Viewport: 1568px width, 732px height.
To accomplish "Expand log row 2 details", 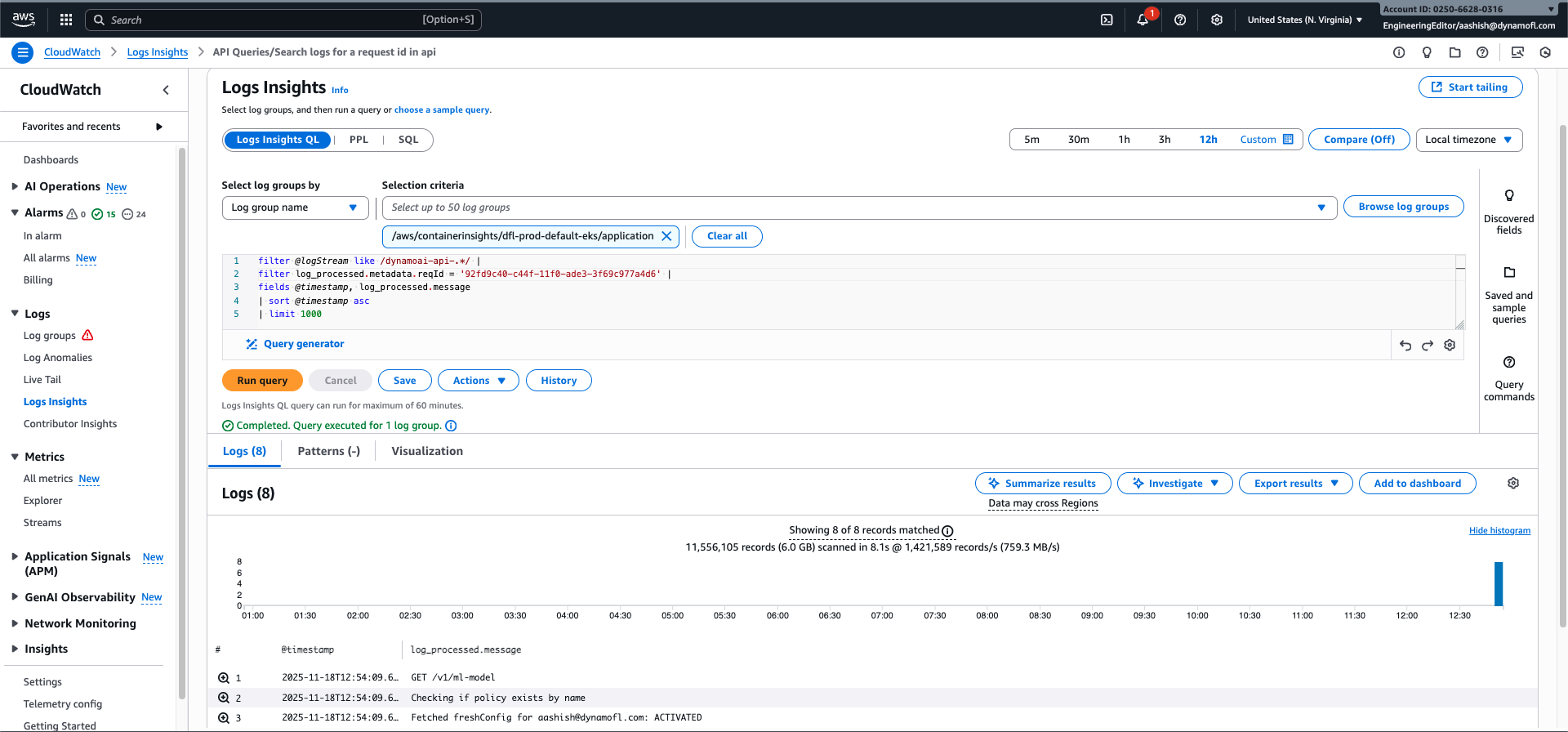I will coord(224,698).
